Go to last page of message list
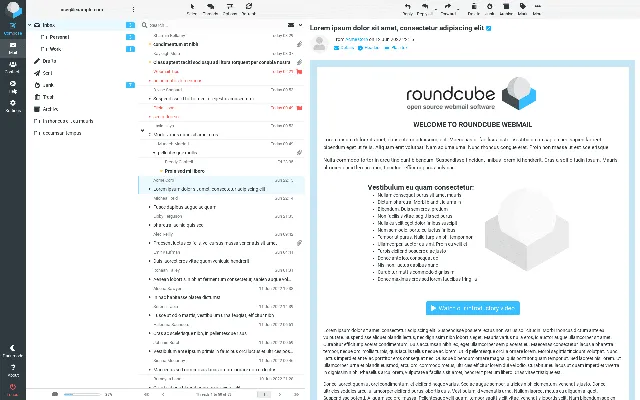Viewport: 640px width, 400px height. pyautogui.click(x=296, y=394)
